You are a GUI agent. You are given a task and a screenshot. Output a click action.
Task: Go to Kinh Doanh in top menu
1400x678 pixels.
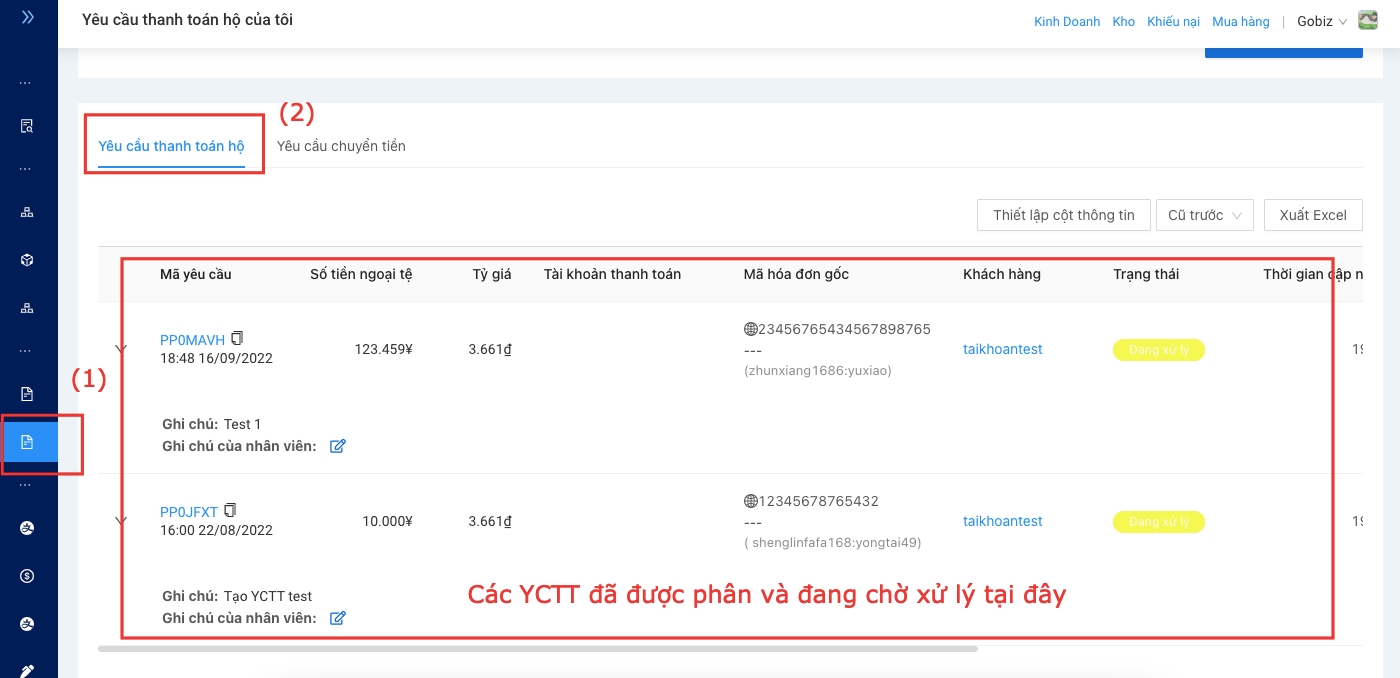1066,21
